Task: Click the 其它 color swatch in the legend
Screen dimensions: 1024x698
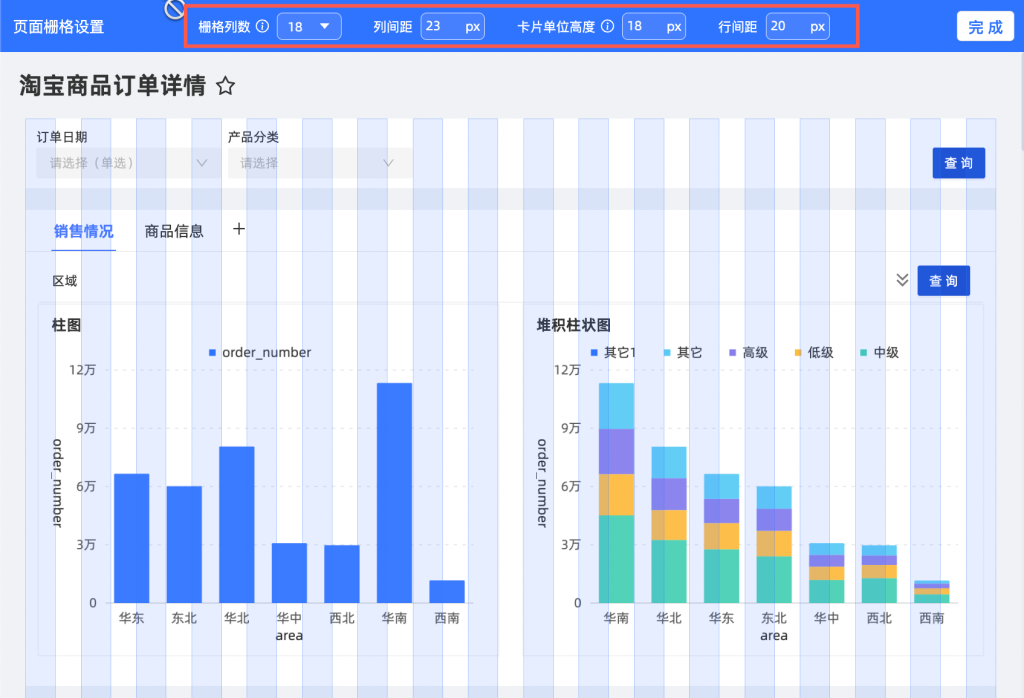Action: point(668,352)
